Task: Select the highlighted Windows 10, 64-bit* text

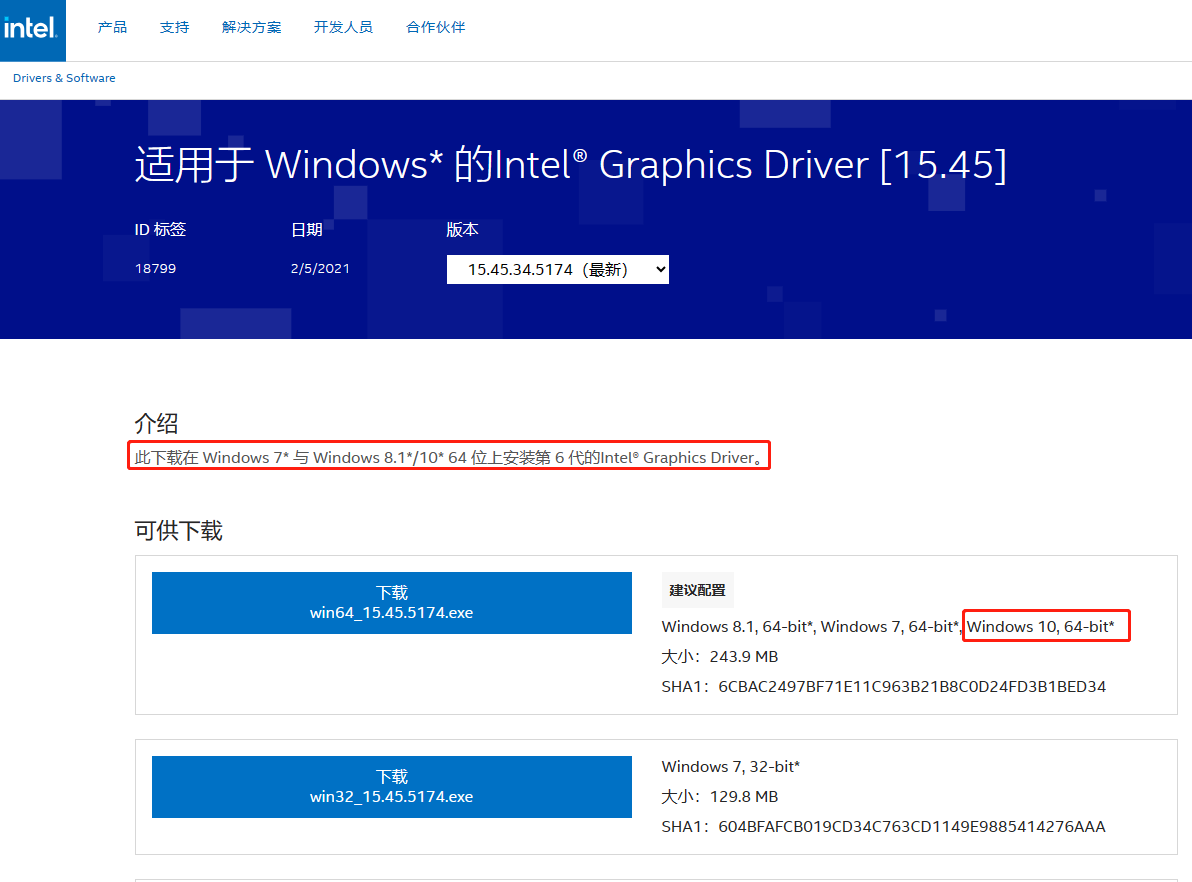Action: [x=1045, y=626]
